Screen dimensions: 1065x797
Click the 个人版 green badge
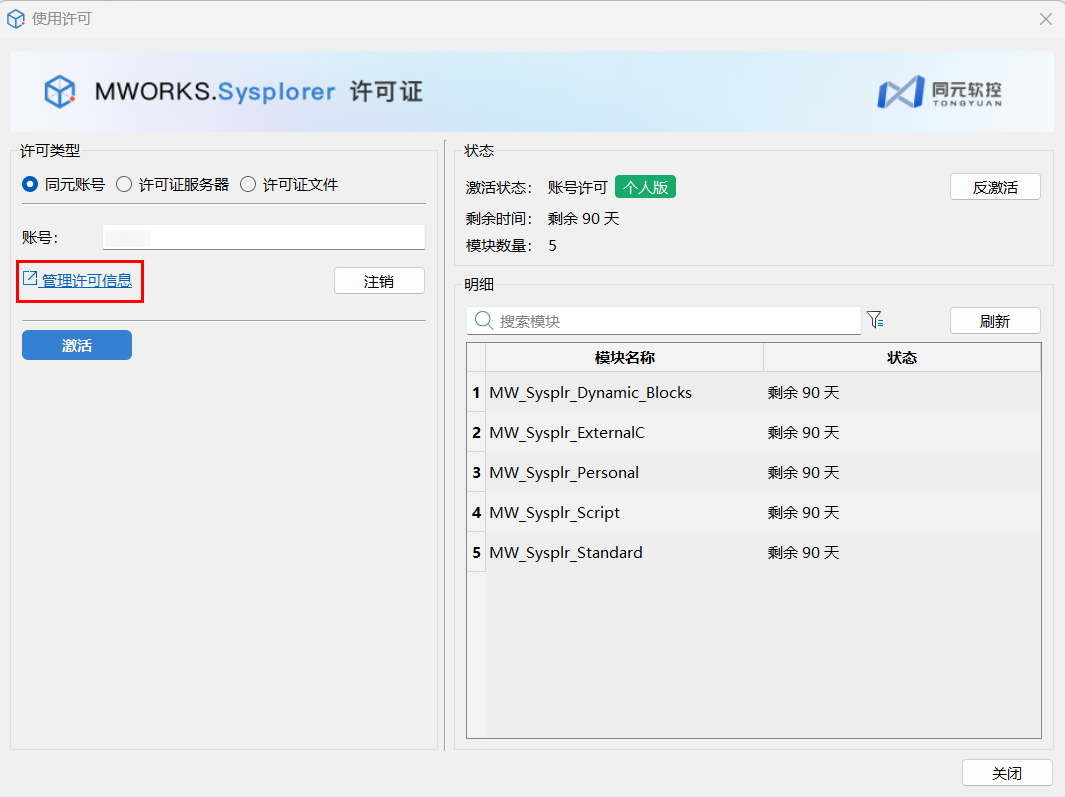(x=645, y=187)
